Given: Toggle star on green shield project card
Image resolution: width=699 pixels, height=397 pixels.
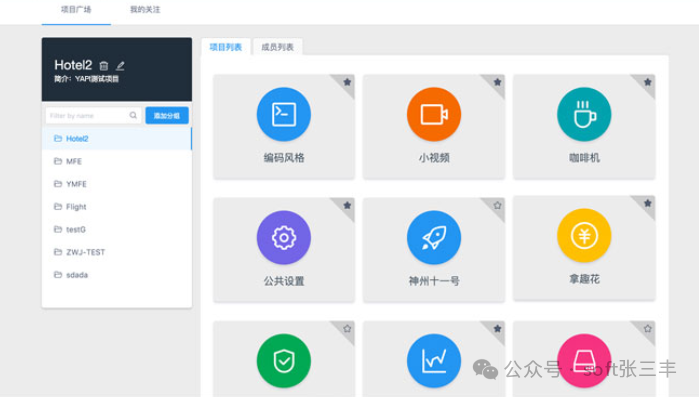Looking at the screenshot, I should [x=347, y=329].
